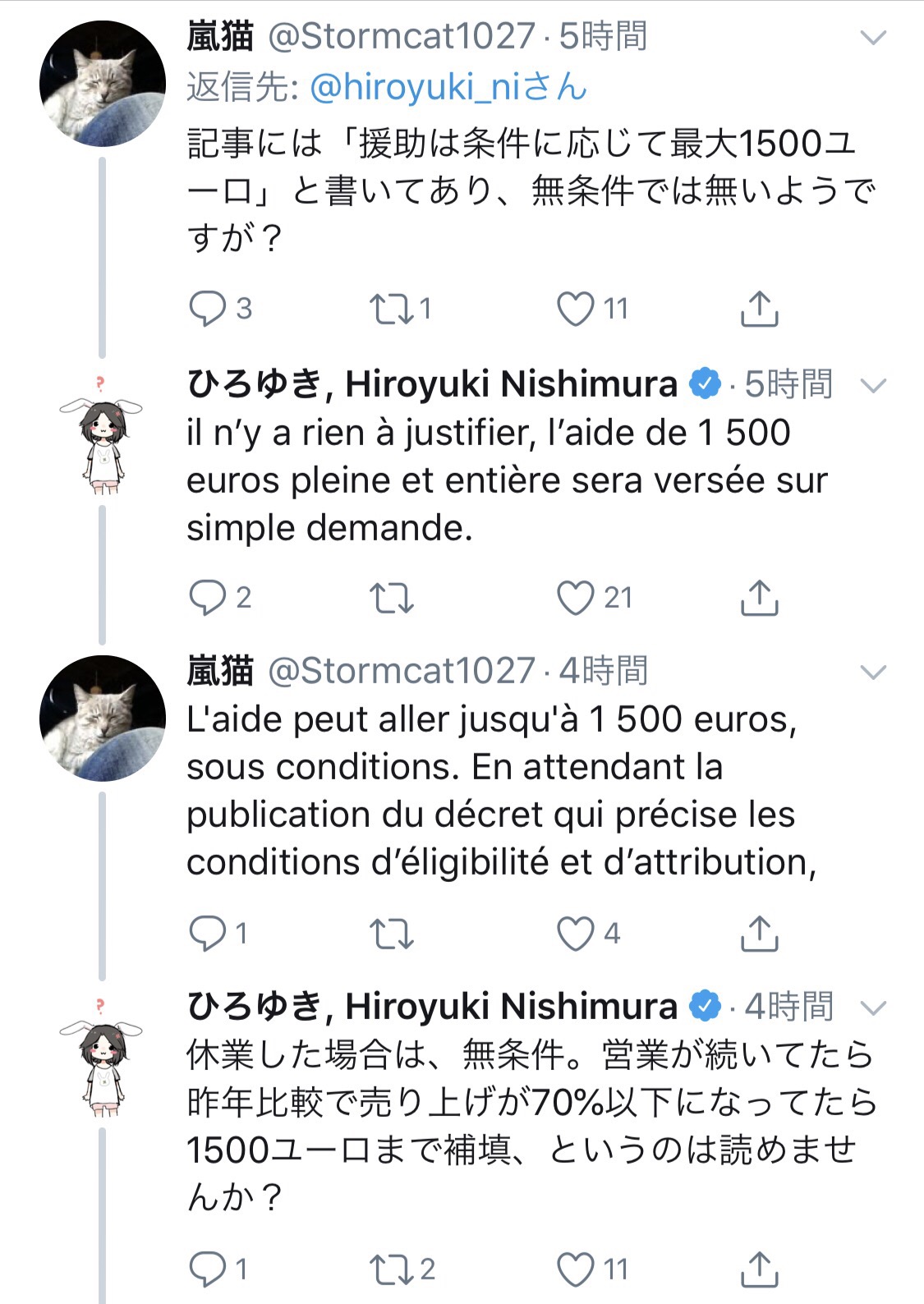
Task: Expand options chevron on Hiroyuki's 4時間 tweet
Action: coord(872,1008)
